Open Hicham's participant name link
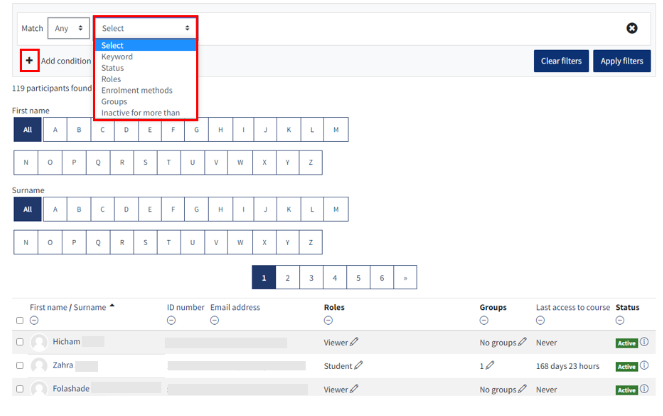Image resolution: width=663 pixels, height=416 pixels. point(66,342)
